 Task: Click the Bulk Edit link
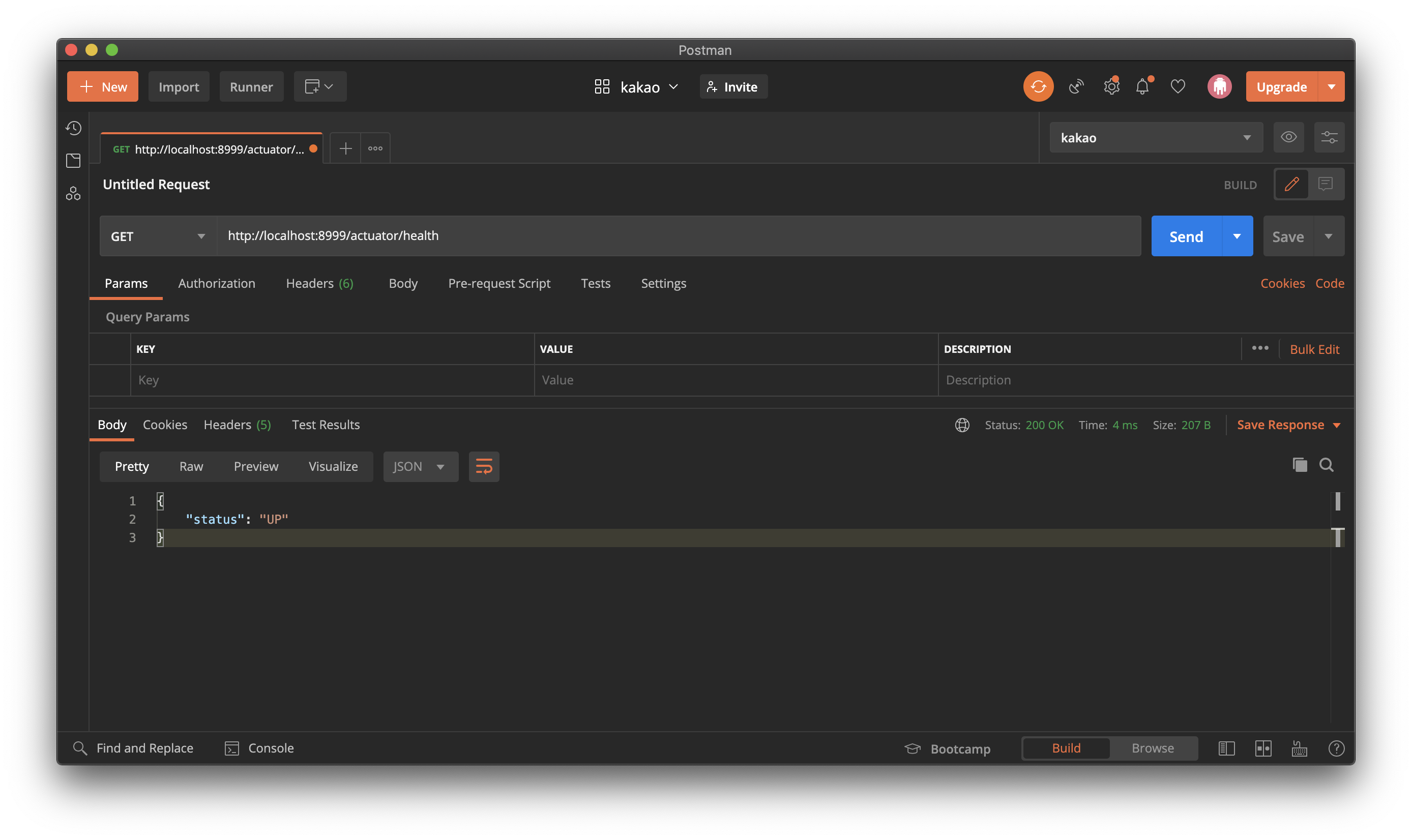click(x=1314, y=349)
